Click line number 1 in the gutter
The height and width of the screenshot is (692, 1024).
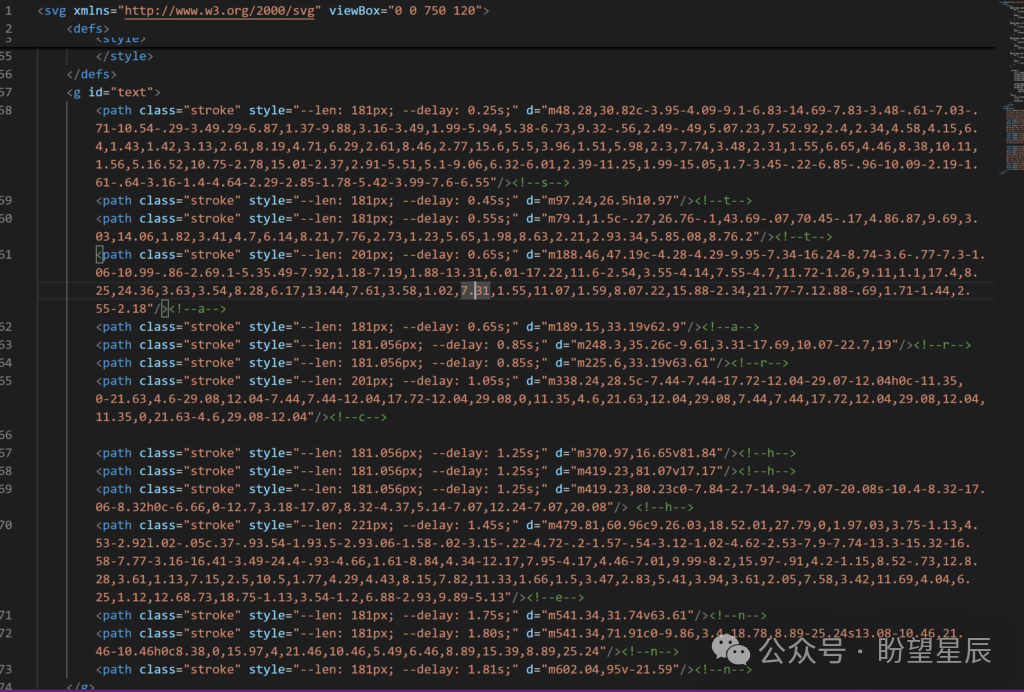pos(8,10)
